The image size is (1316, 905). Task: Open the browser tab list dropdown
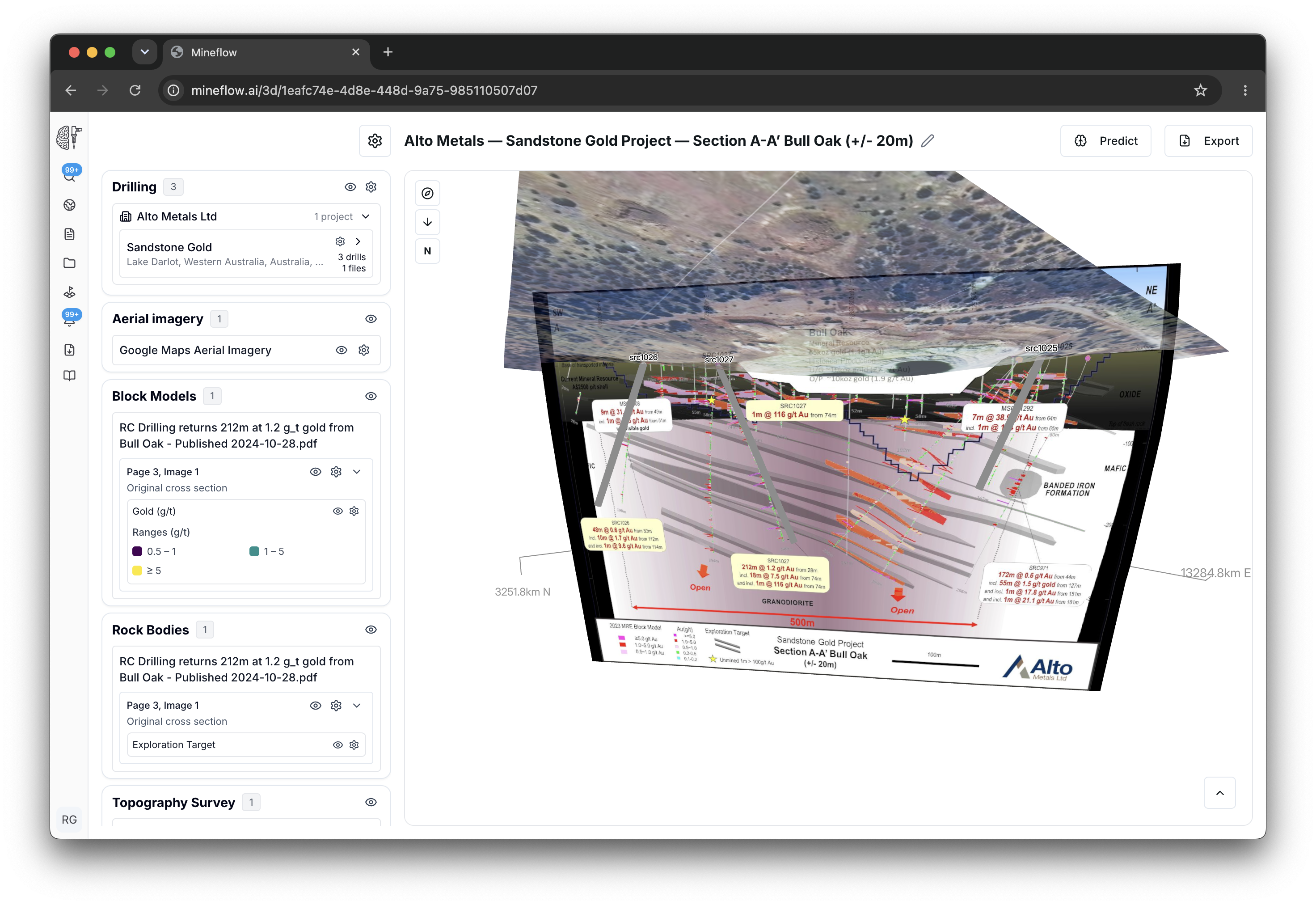coord(144,52)
